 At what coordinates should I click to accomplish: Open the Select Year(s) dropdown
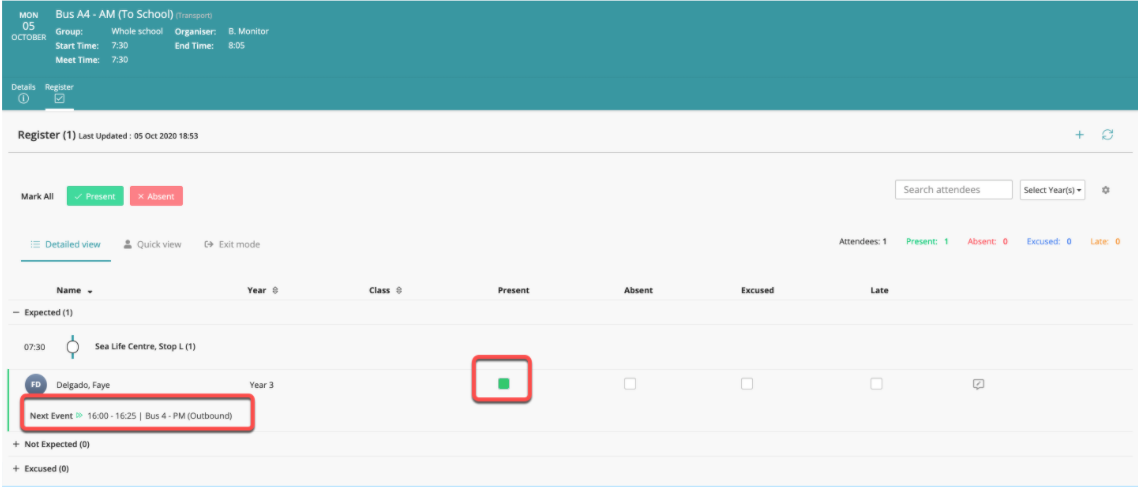click(x=1052, y=190)
